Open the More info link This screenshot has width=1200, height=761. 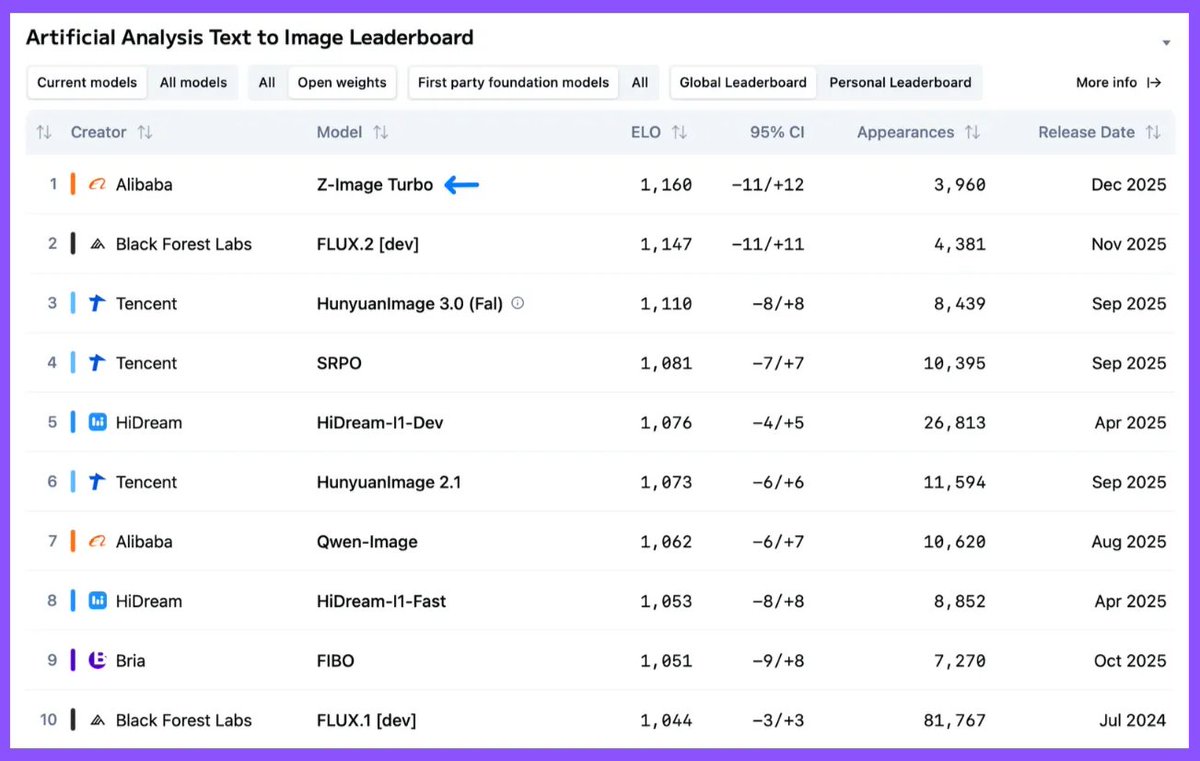click(1119, 83)
